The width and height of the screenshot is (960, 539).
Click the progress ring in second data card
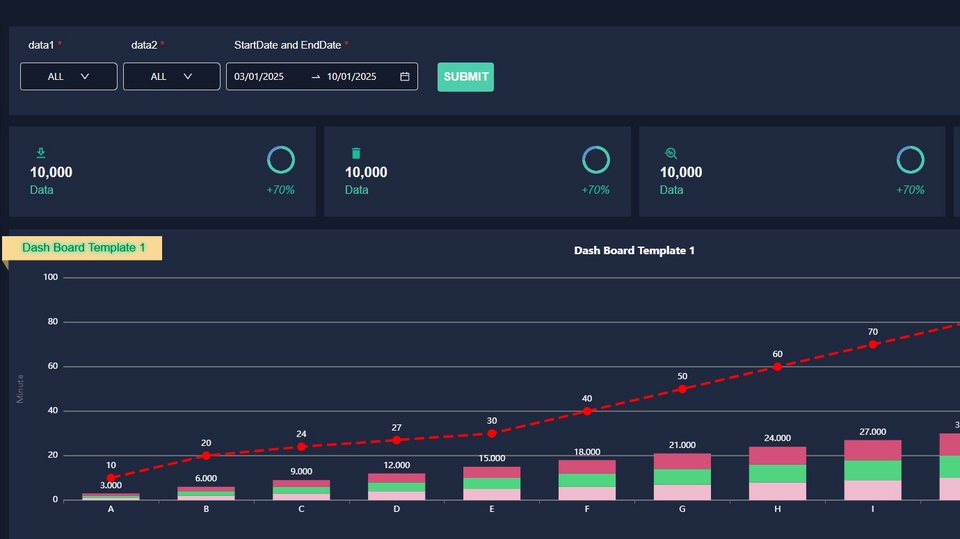(x=596, y=160)
